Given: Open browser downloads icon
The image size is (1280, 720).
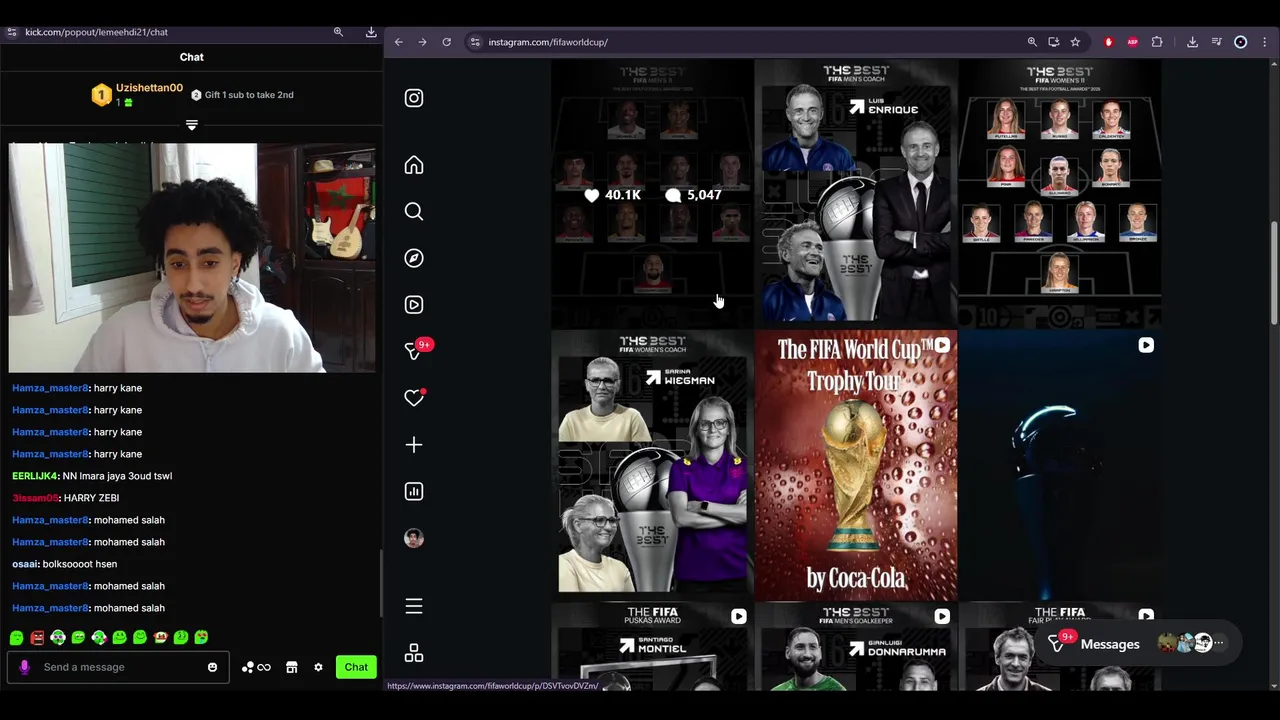Looking at the screenshot, I should click(1192, 42).
